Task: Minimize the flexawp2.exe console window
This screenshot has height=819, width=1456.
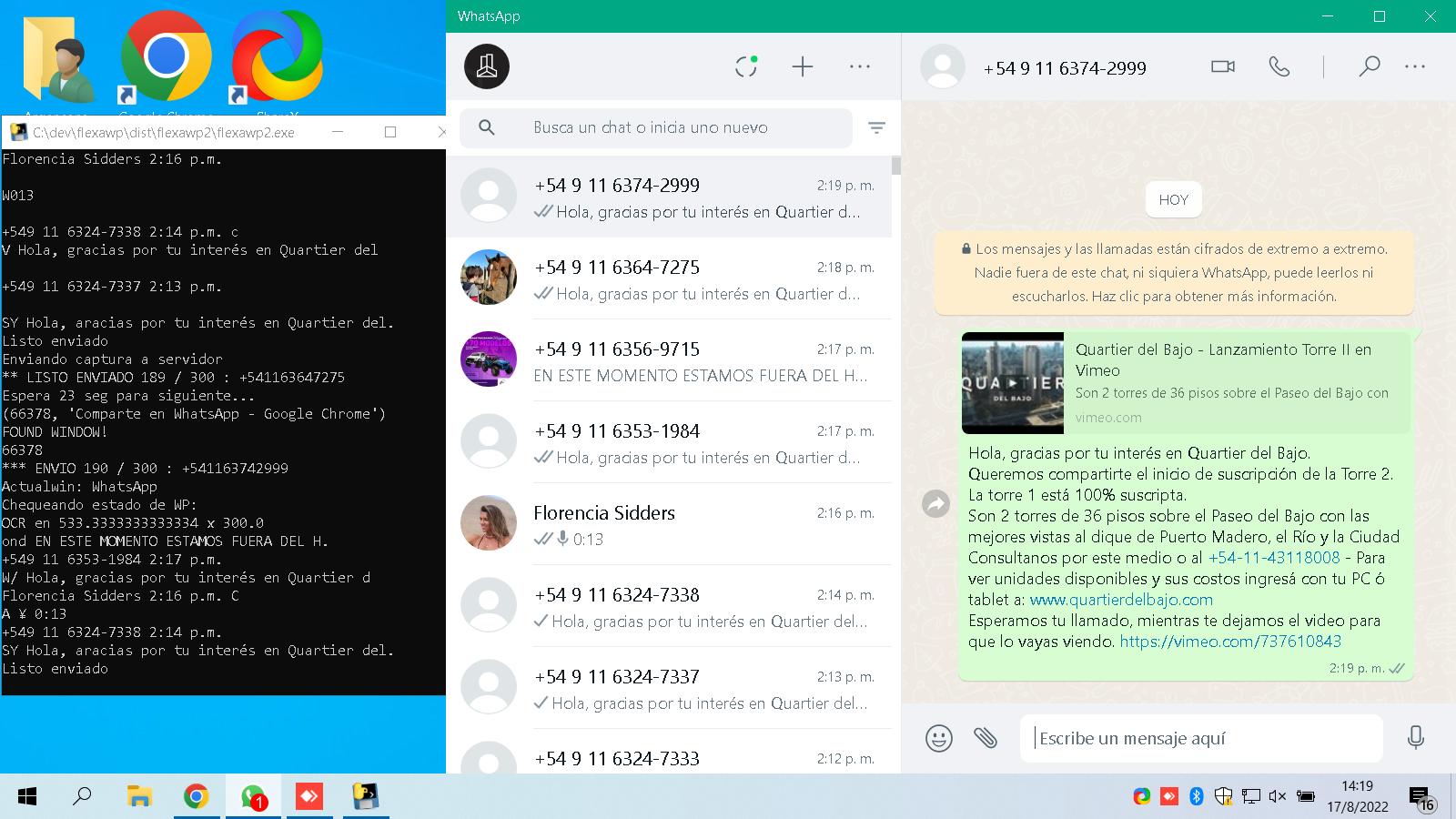Action: 338,132
